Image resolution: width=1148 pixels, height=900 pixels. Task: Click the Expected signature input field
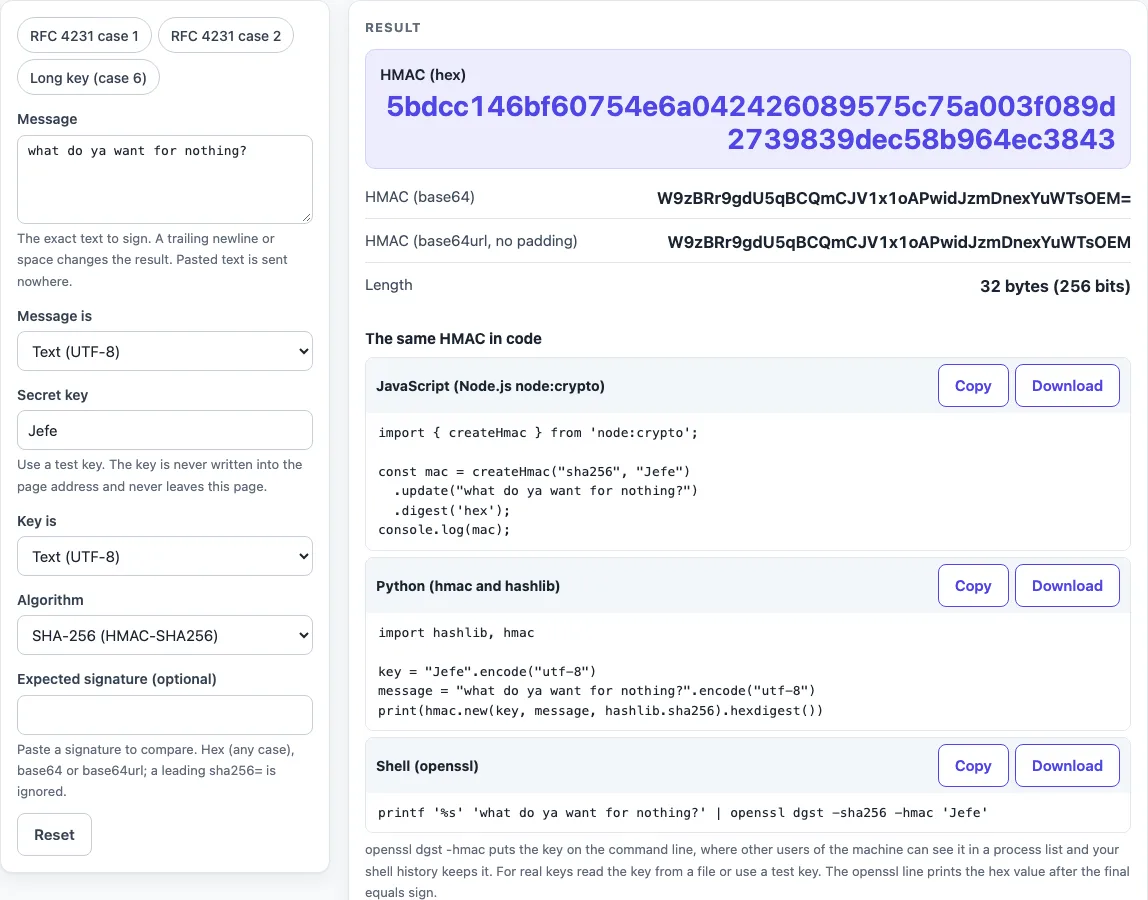165,715
